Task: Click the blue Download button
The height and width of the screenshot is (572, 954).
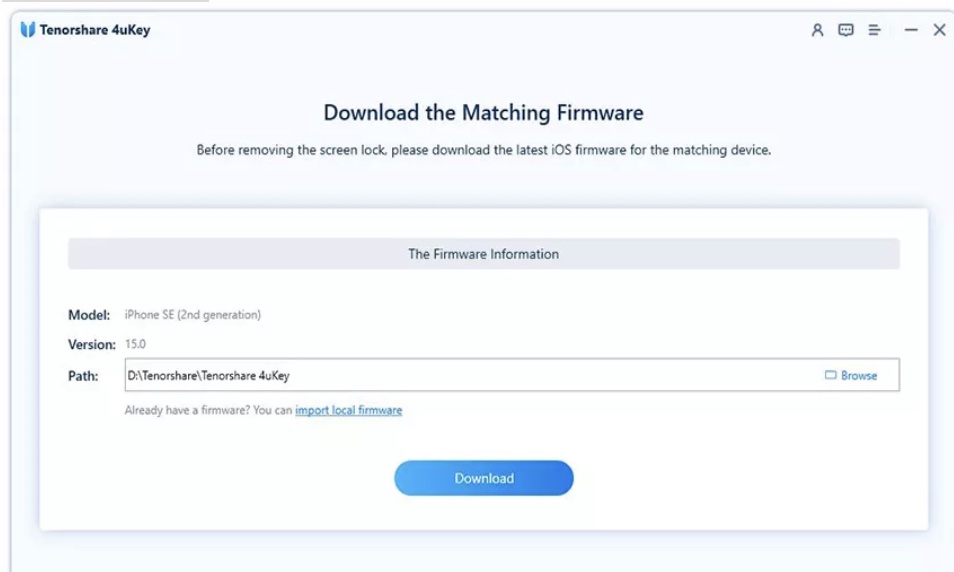Action: [x=484, y=478]
